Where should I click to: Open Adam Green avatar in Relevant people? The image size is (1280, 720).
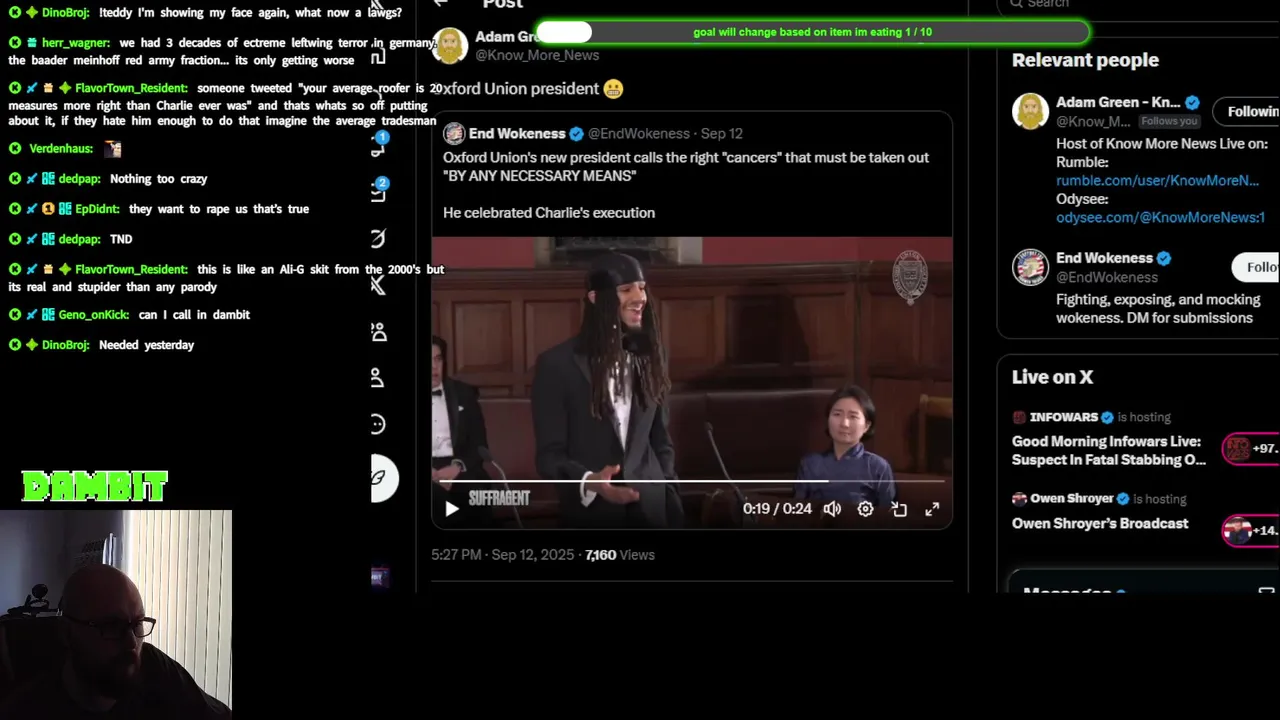pos(1030,111)
